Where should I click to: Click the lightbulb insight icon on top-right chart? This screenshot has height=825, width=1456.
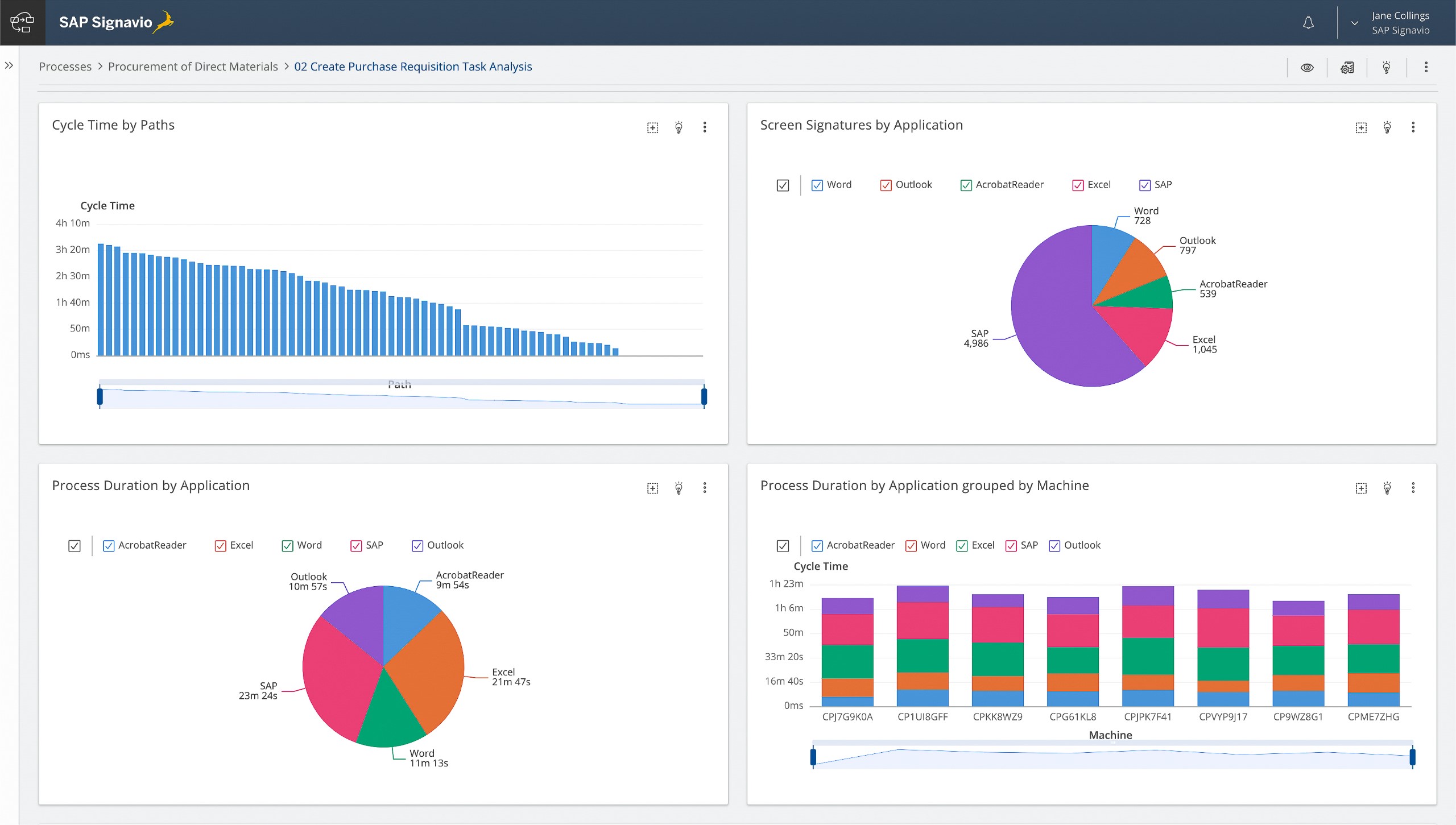[1388, 127]
